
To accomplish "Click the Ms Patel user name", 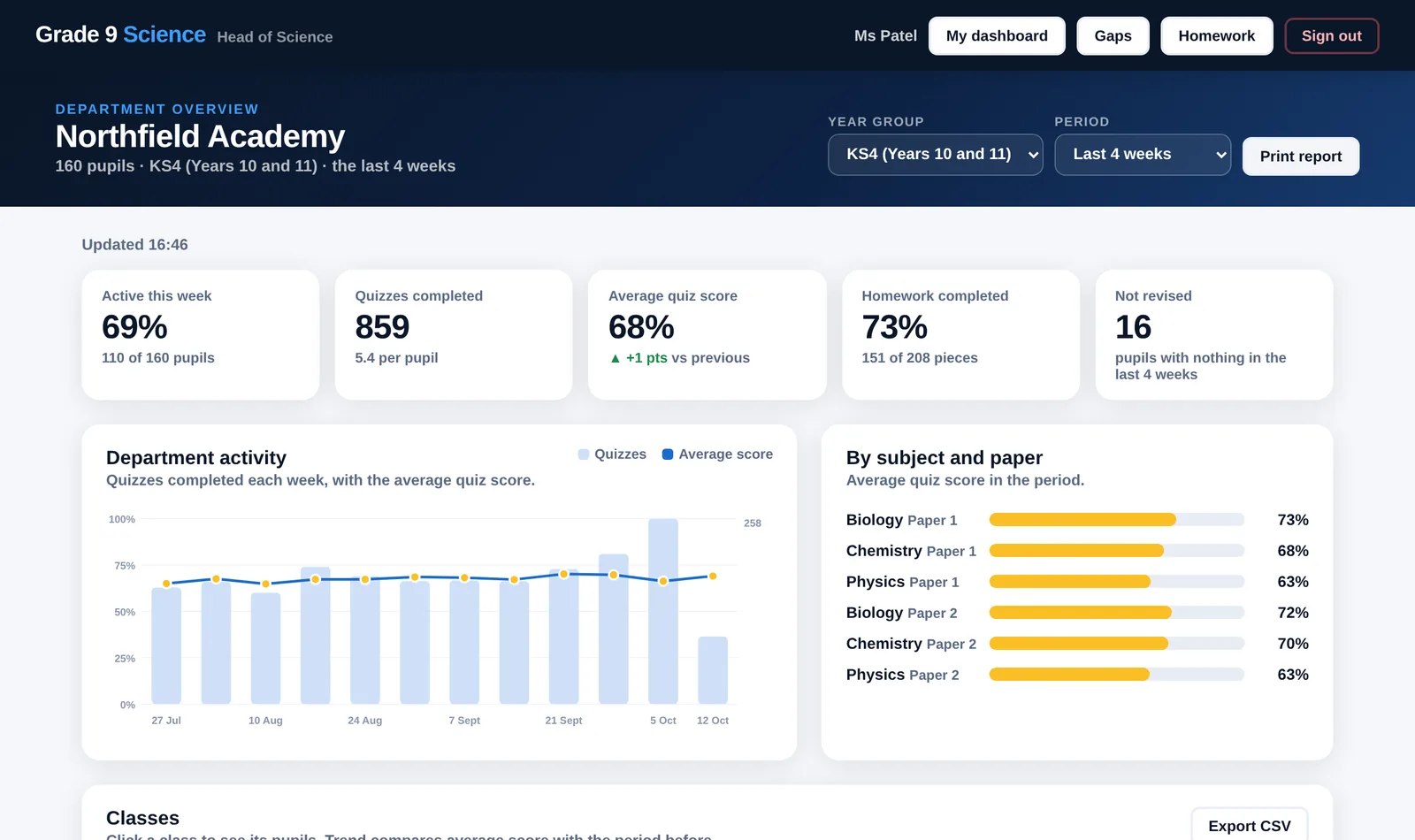I will [885, 36].
